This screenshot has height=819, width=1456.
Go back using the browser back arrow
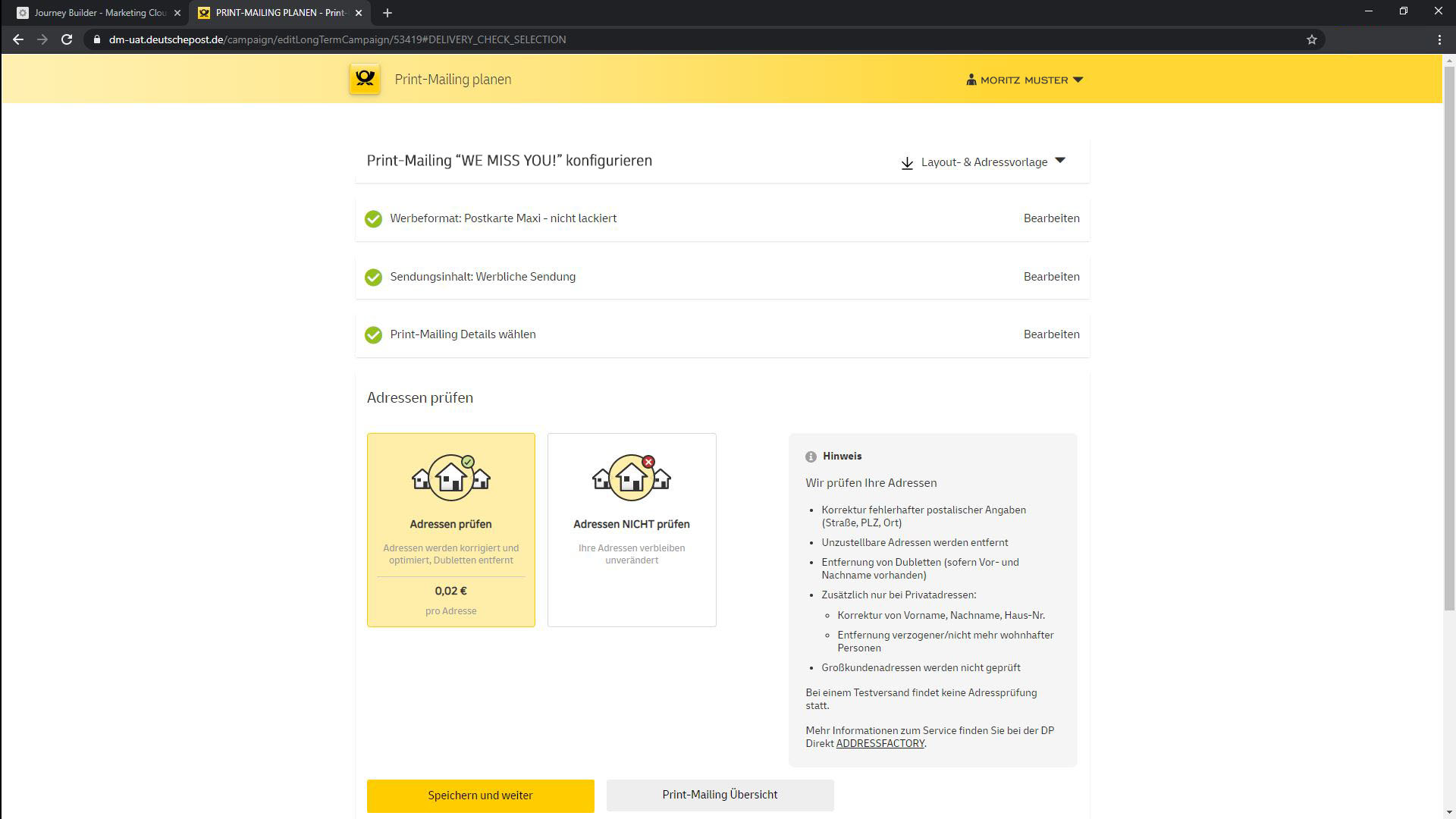[x=18, y=39]
